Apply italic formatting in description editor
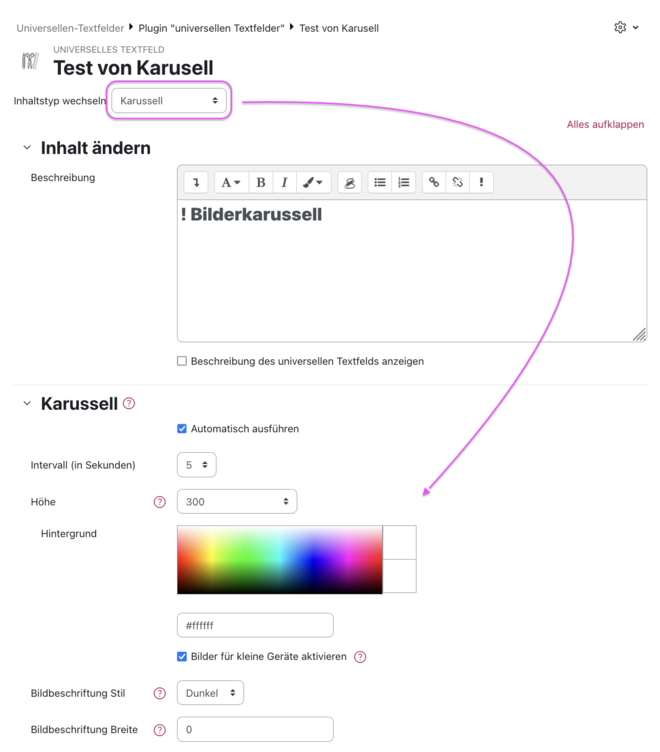 point(284,182)
